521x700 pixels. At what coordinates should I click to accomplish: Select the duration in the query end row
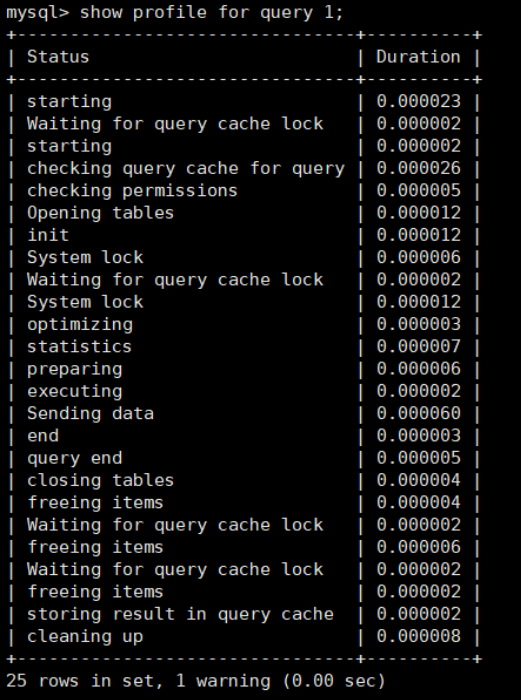click(x=418, y=458)
